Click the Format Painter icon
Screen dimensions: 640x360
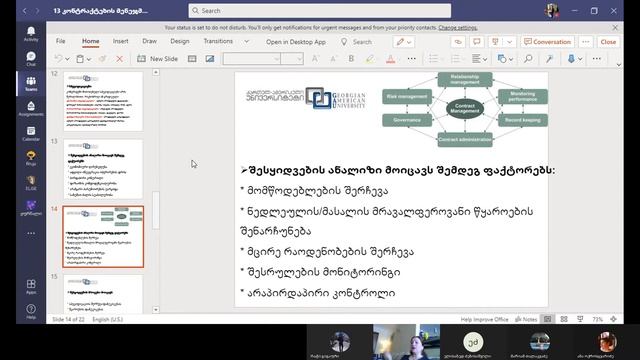102,59
